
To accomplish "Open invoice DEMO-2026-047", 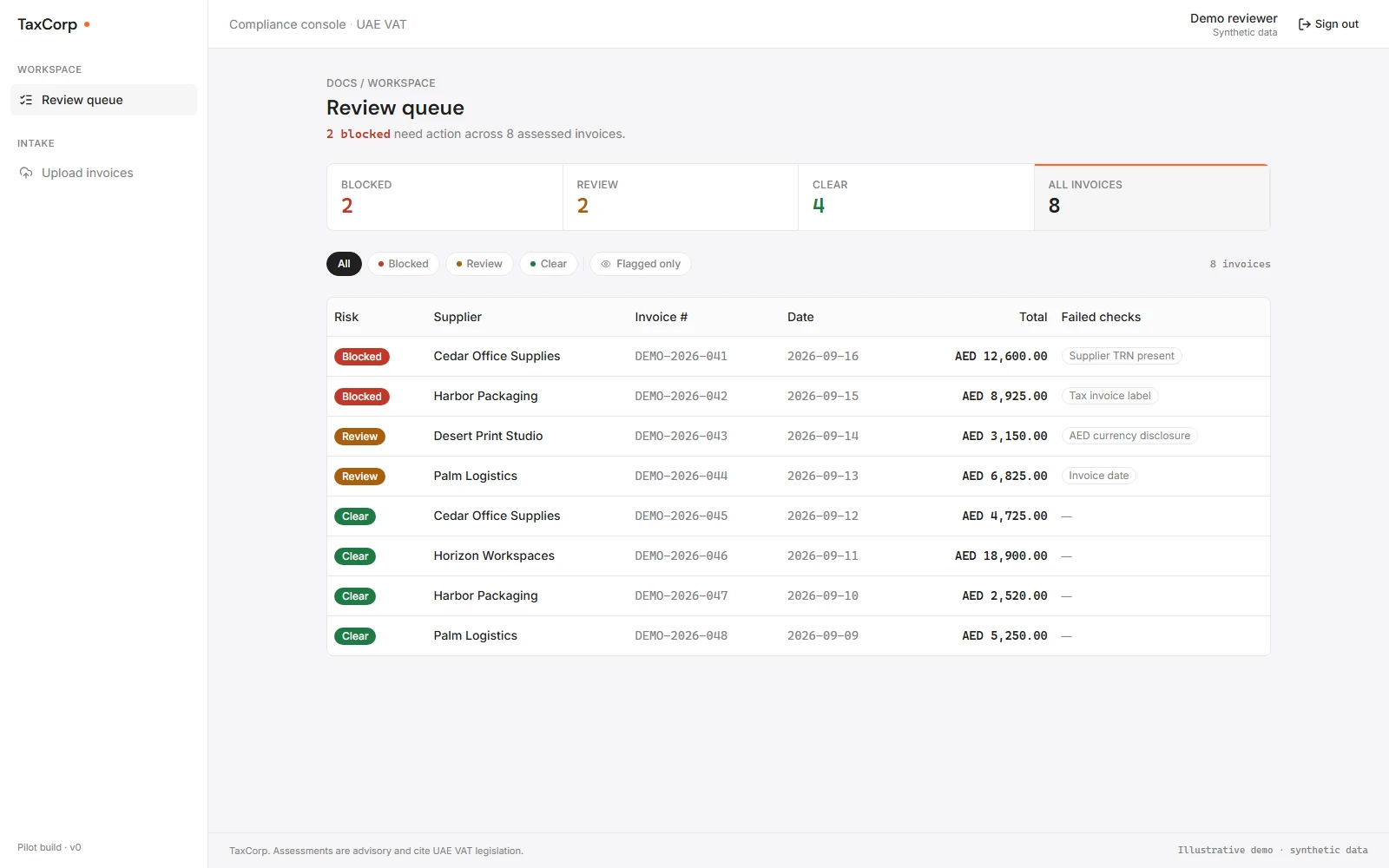I will point(681,595).
